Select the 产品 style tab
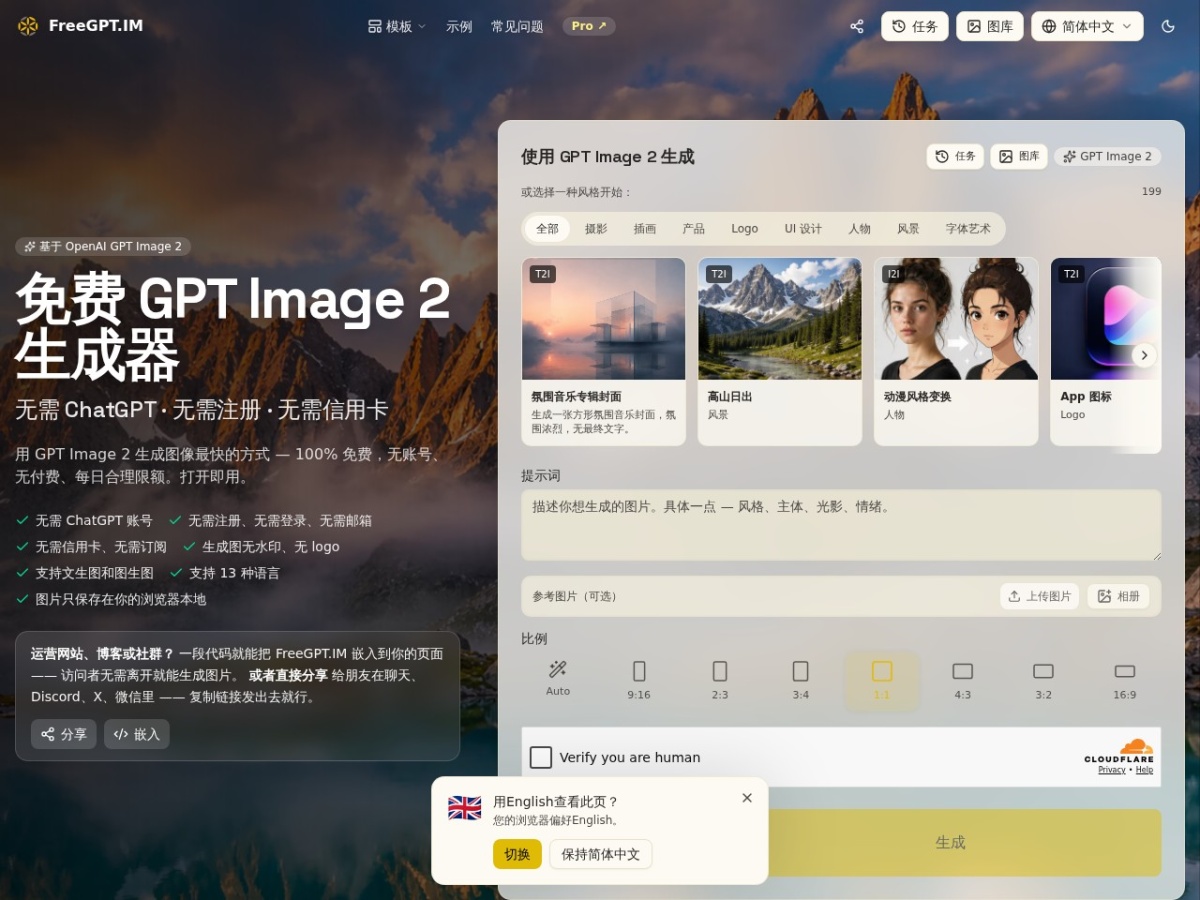 (x=694, y=229)
